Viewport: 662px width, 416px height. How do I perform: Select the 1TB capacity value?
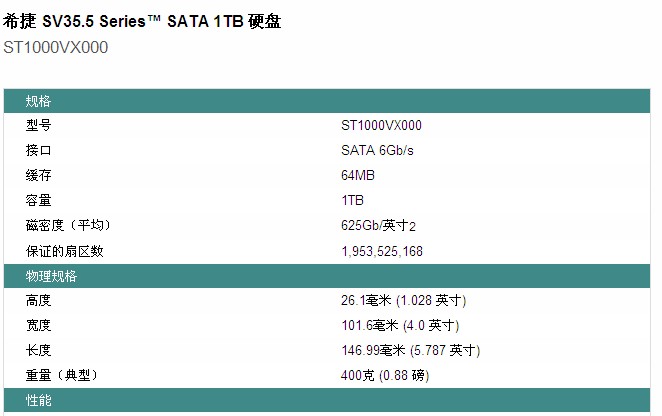[353, 201]
